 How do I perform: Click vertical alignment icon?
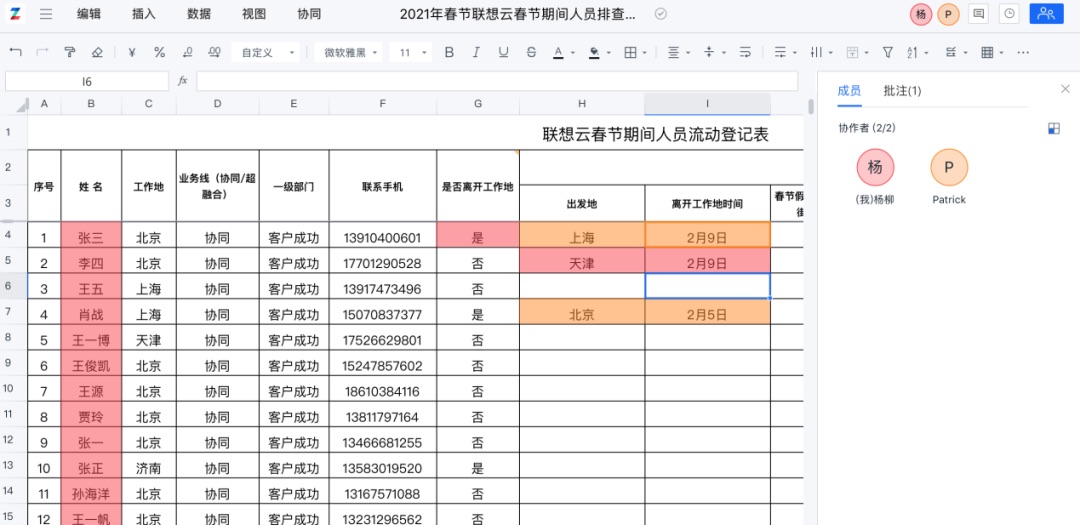pyautogui.click(x=709, y=52)
